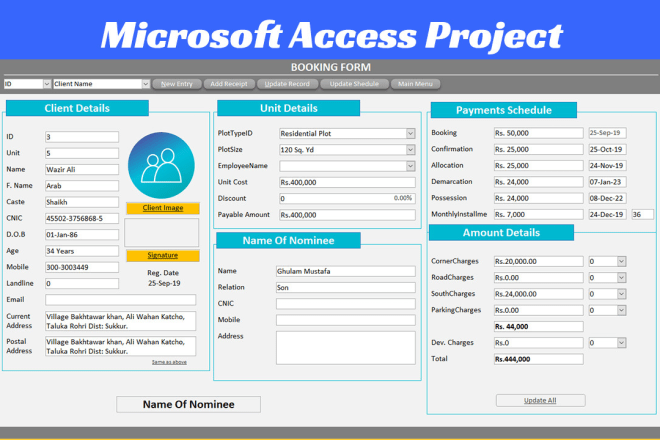Click the Allocation date 24-Nov-19

point(607,166)
